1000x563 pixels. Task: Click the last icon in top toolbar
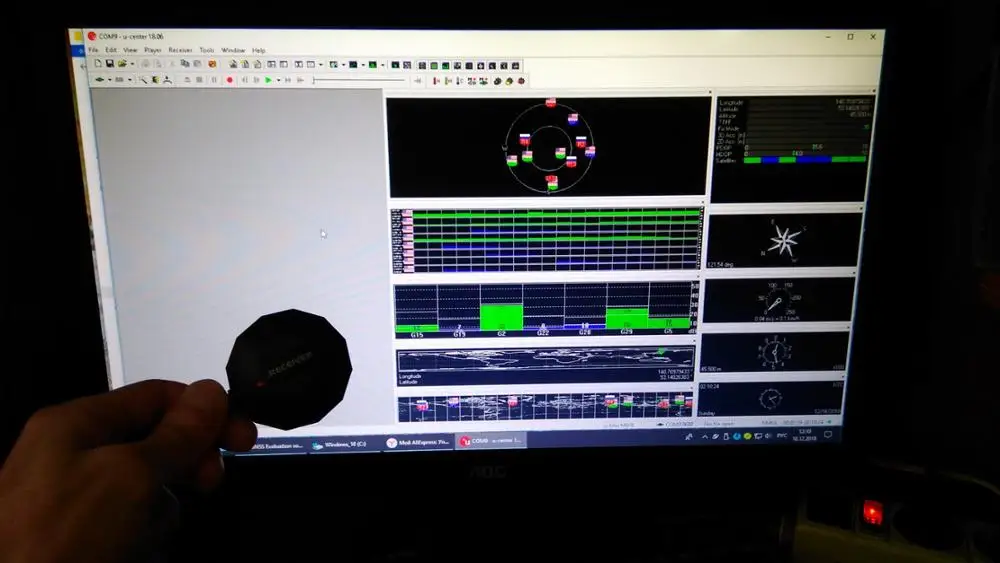(x=515, y=65)
